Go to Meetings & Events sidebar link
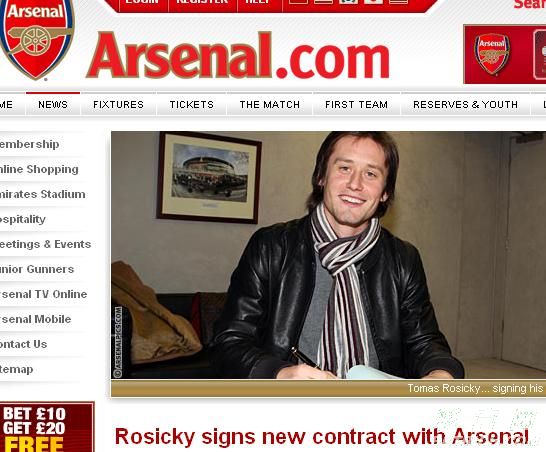Viewport: 546px width, 452px height. point(45,244)
